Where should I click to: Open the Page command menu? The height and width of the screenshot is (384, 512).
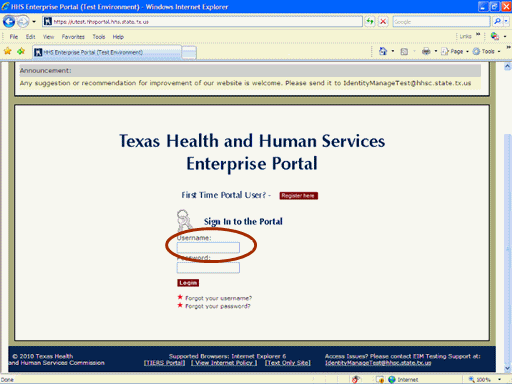click(454, 51)
